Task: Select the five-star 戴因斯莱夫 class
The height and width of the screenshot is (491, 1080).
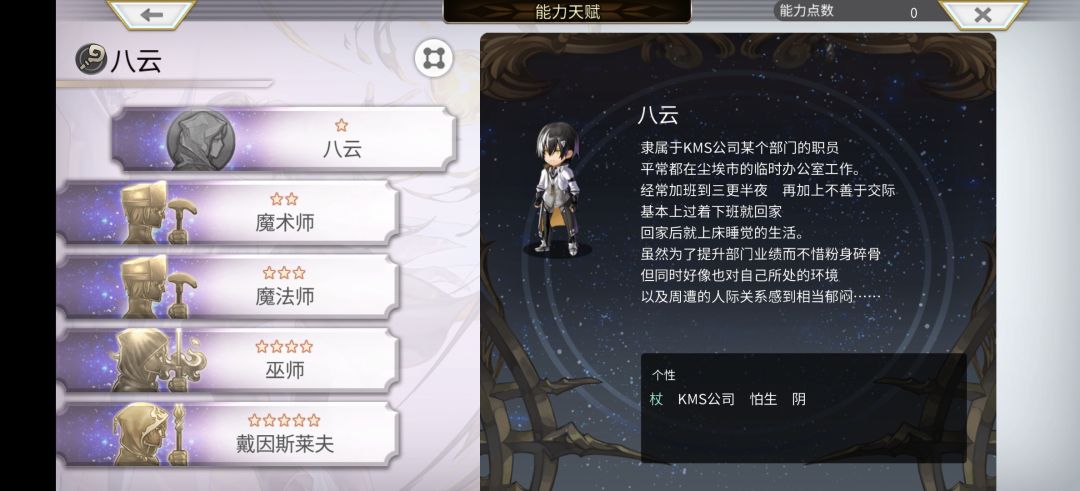Action: pyautogui.click(x=229, y=435)
